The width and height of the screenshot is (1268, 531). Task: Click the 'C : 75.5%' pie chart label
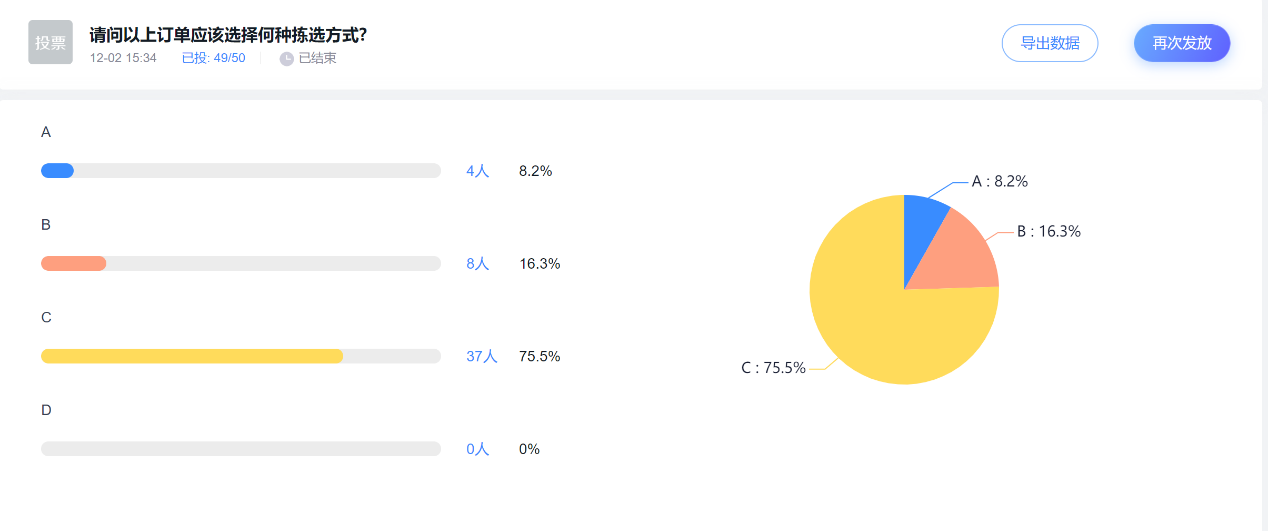(773, 368)
